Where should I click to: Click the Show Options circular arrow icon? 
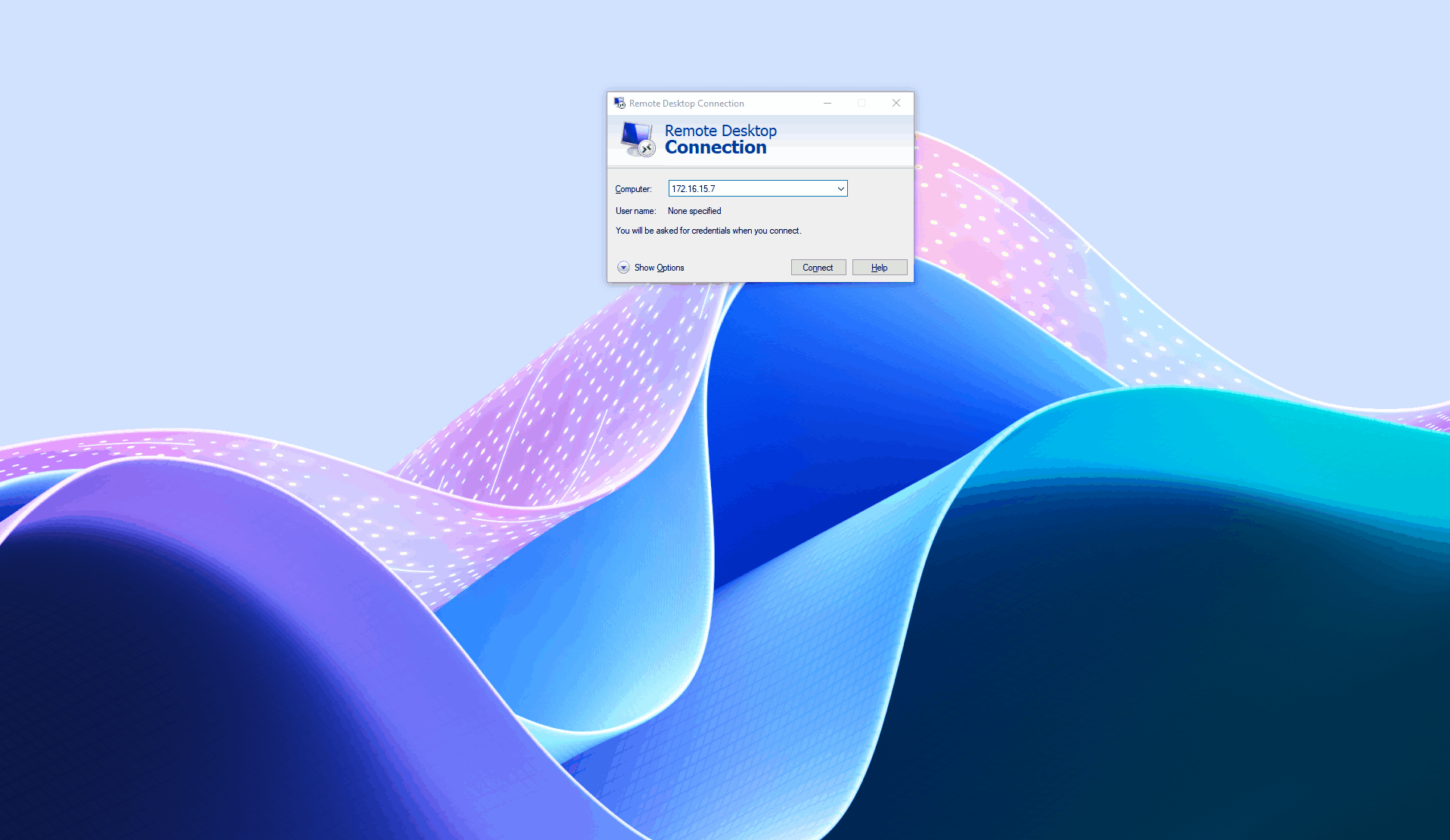point(623,268)
